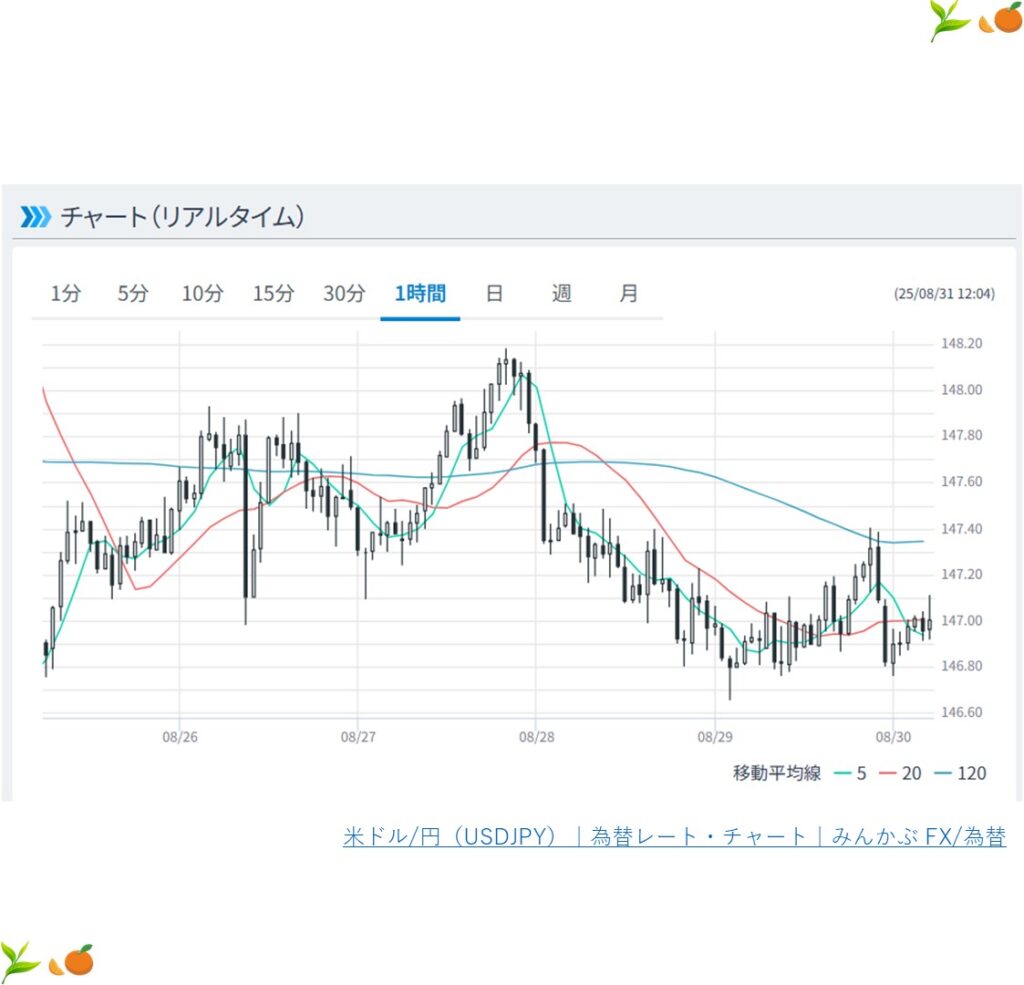The width and height of the screenshot is (1024, 985).
Task: Click the 146.60 price axis label
Action: [961, 713]
